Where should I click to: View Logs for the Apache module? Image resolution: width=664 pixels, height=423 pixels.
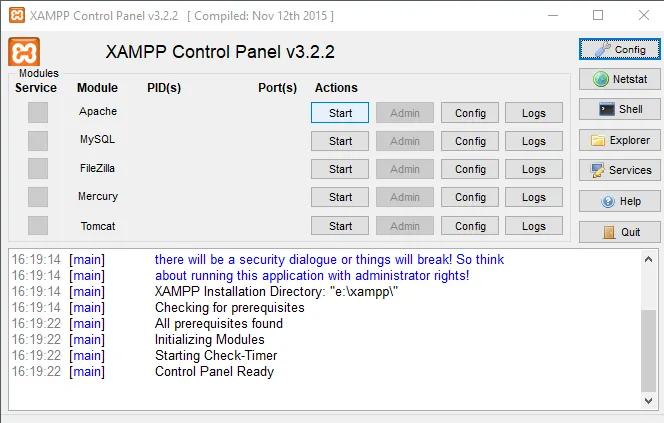point(534,113)
